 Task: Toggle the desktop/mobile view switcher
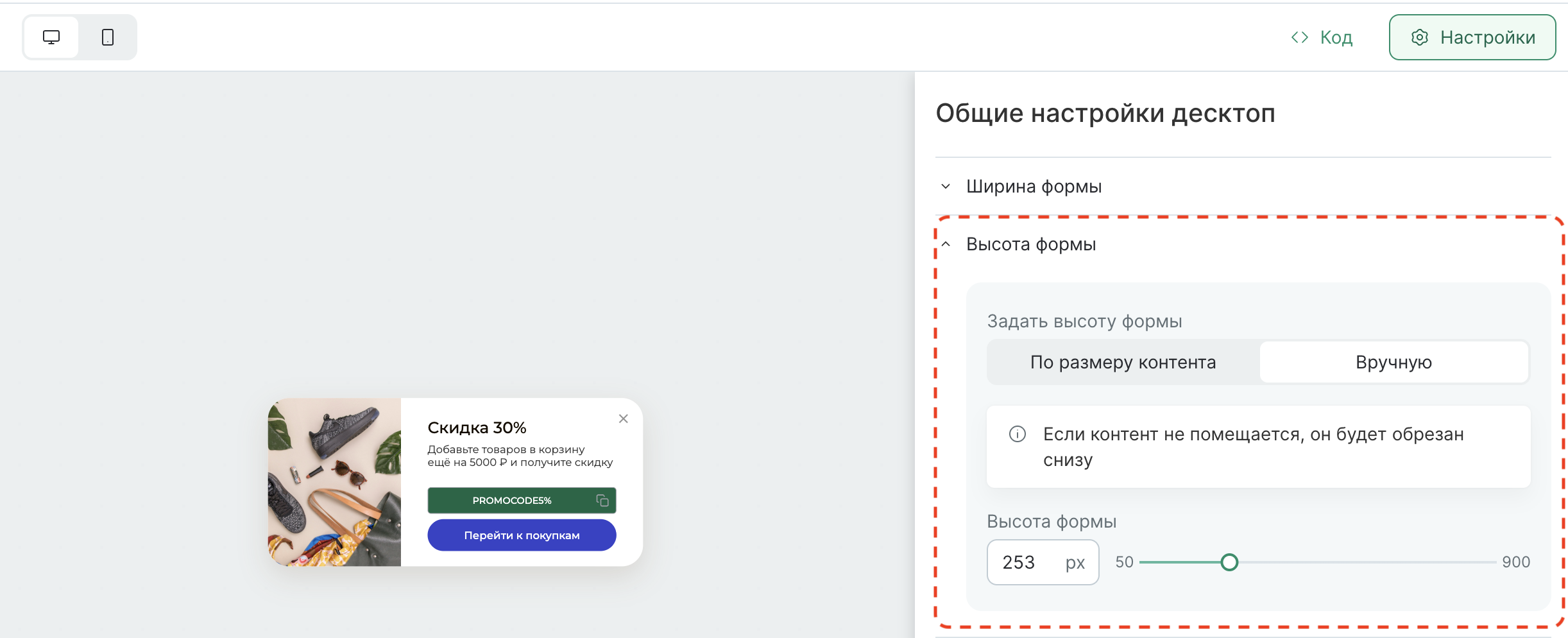[79, 37]
